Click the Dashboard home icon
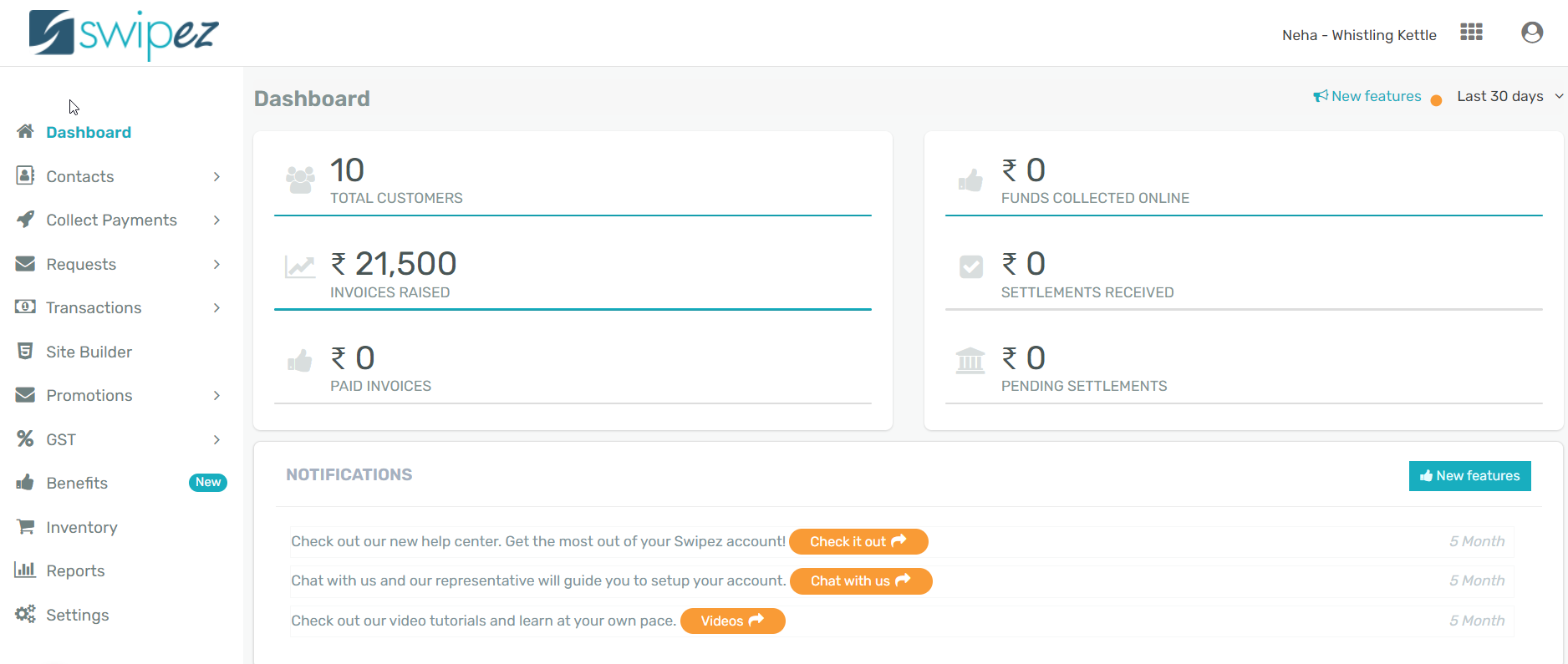Viewport: 1568px width, 664px height. 25,132
